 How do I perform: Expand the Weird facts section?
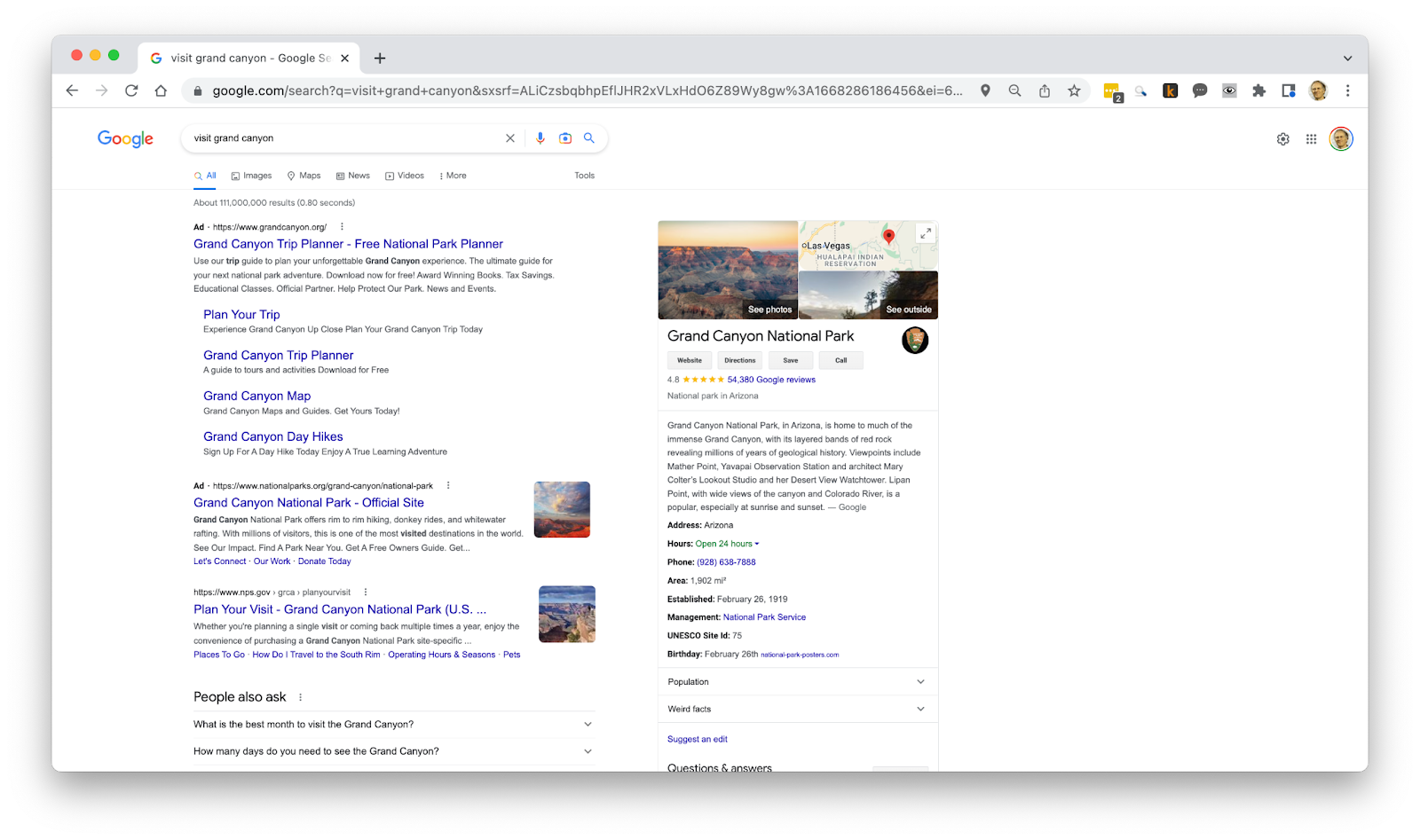(x=798, y=709)
